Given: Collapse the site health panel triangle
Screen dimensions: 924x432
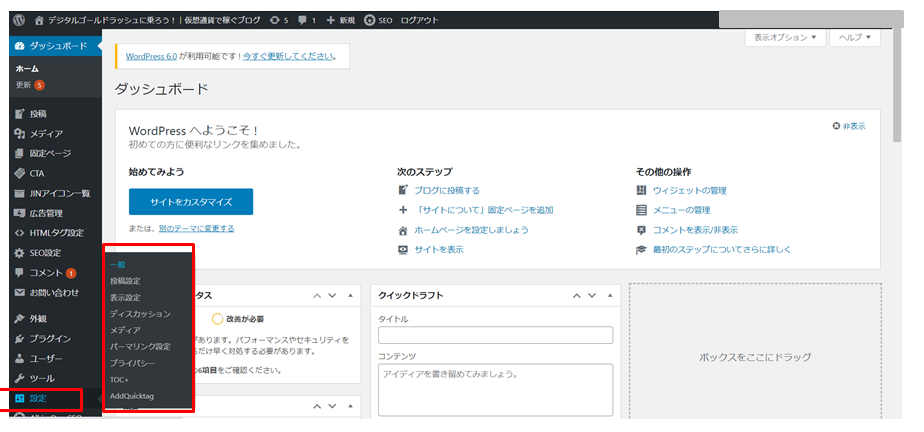Looking at the screenshot, I should [x=350, y=295].
